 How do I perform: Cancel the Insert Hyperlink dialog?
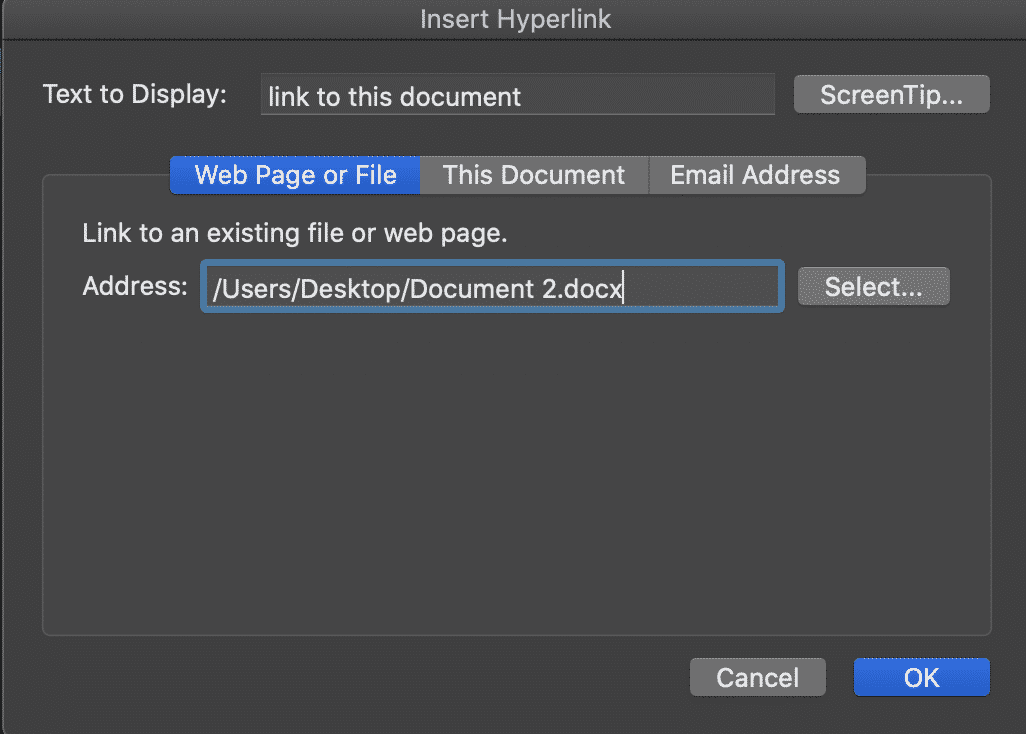click(757, 677)
